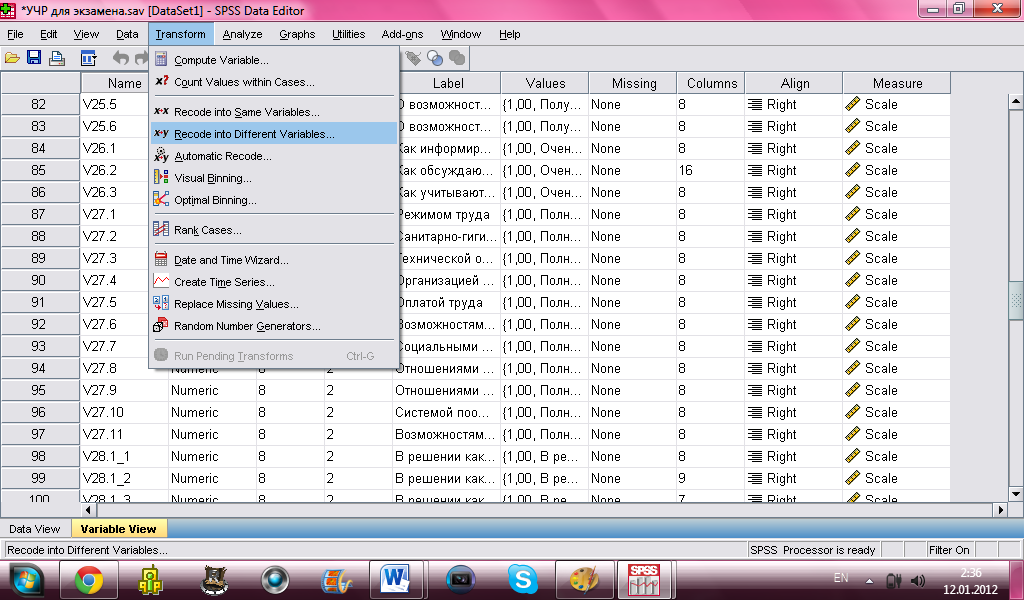Screen dimensions: 1024x600
Task: Click the value labels tag icon
Action: [x=412, y=58]
